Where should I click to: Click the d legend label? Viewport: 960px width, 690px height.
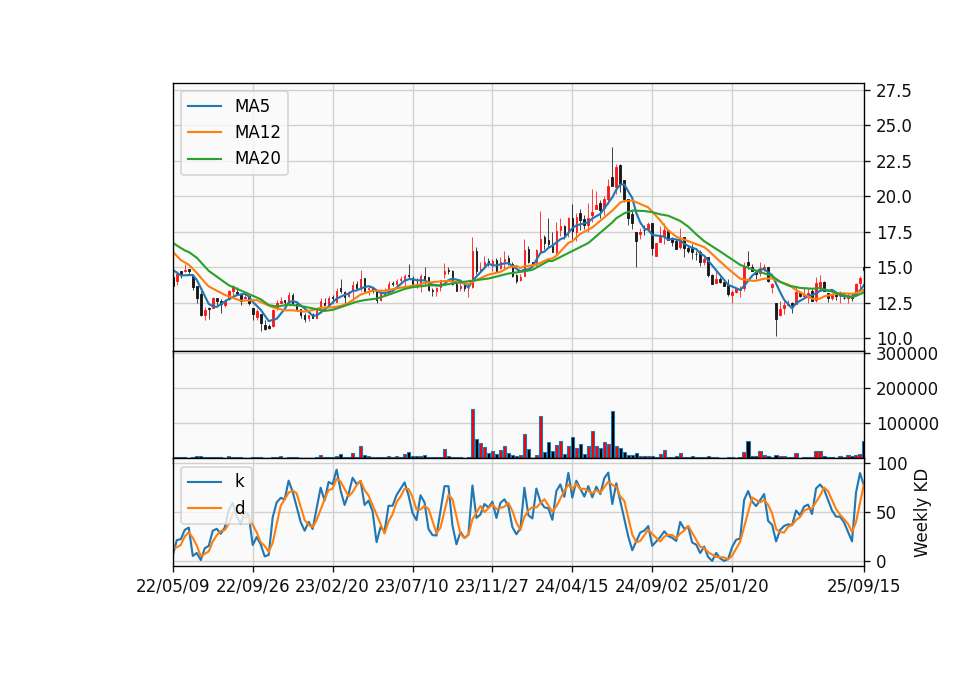click(239, 508)
